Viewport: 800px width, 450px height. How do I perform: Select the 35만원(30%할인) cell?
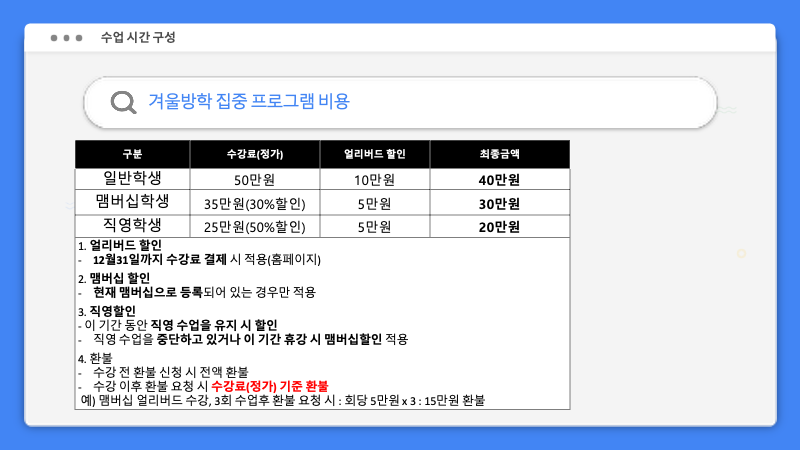255,204
